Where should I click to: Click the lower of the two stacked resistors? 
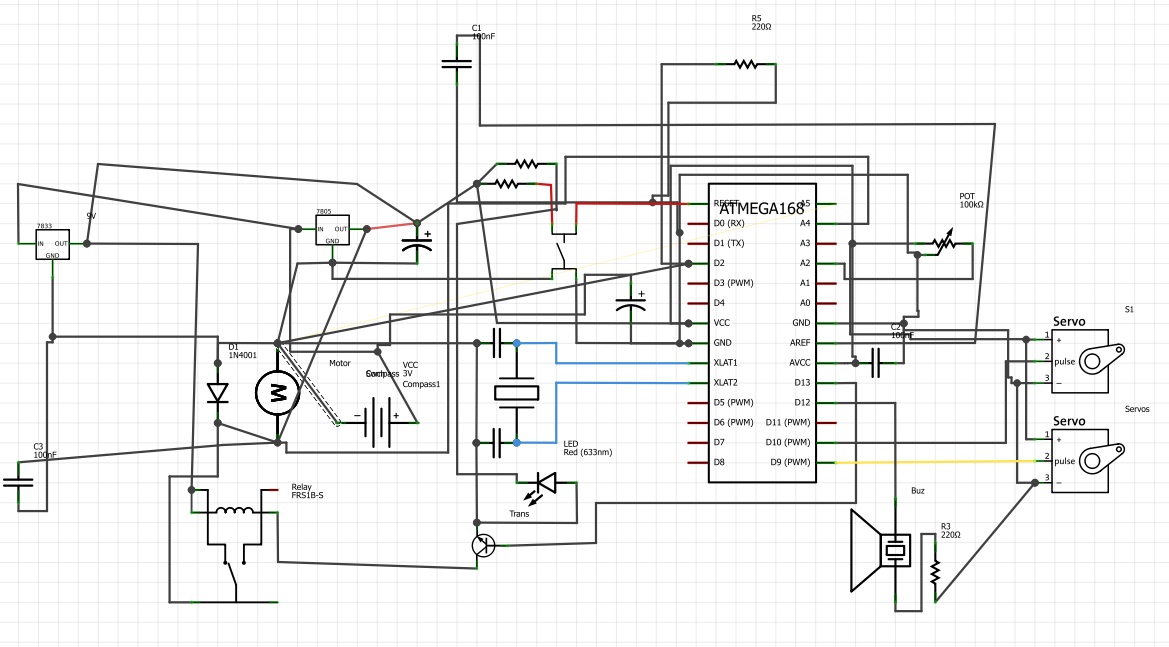point(506,183)
